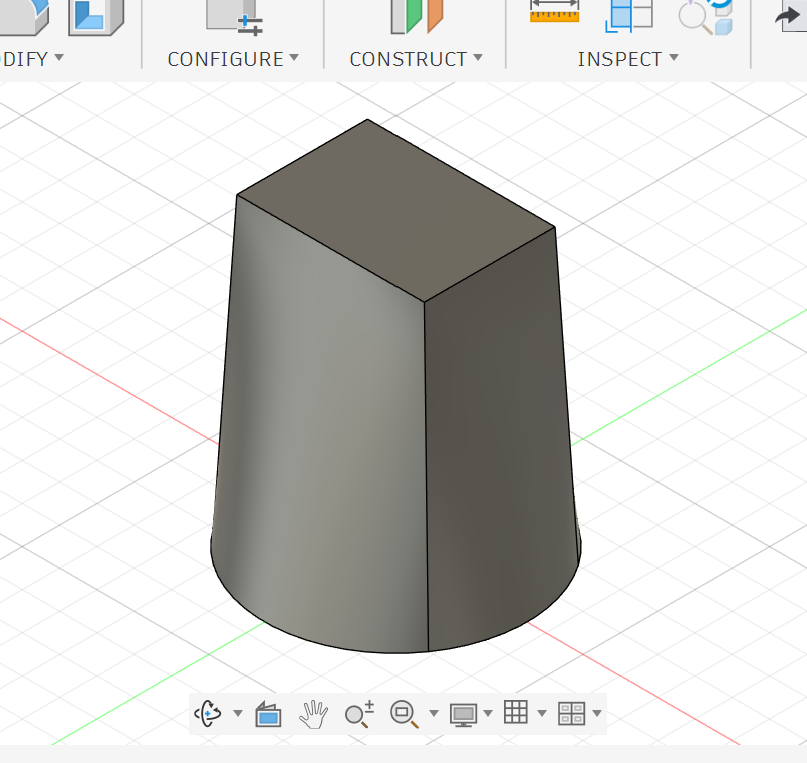The height and width of the screenshot is (763, 807).
Task: Select the top flat face of the body
Action: coord(395,211)
